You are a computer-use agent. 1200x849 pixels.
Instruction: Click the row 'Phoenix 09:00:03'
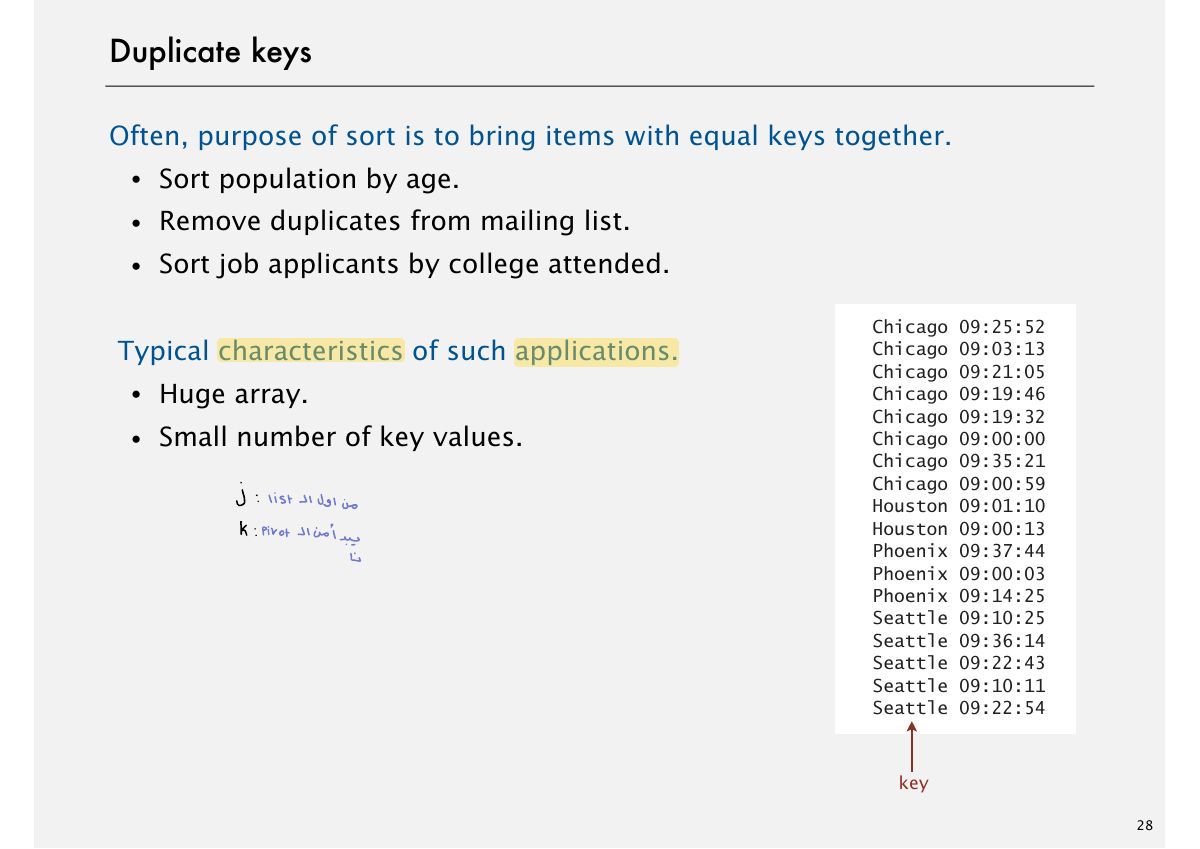pos(958,574)
